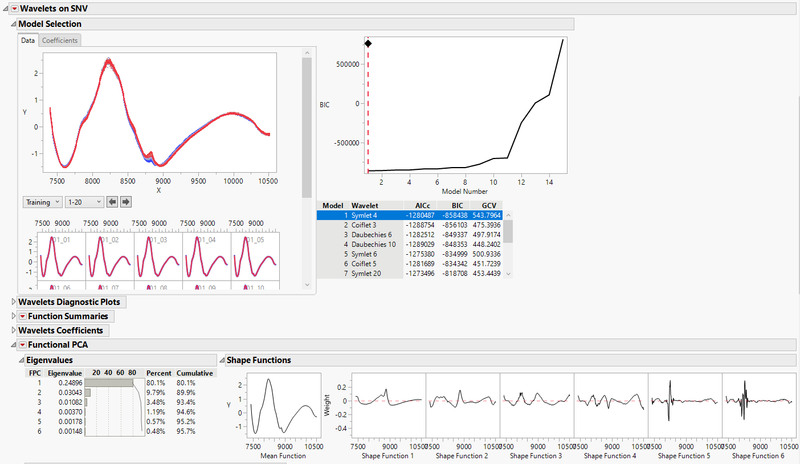This screenshot has width=800, height=464.
Task: Click the BIC column header
Action: (457, 206)
